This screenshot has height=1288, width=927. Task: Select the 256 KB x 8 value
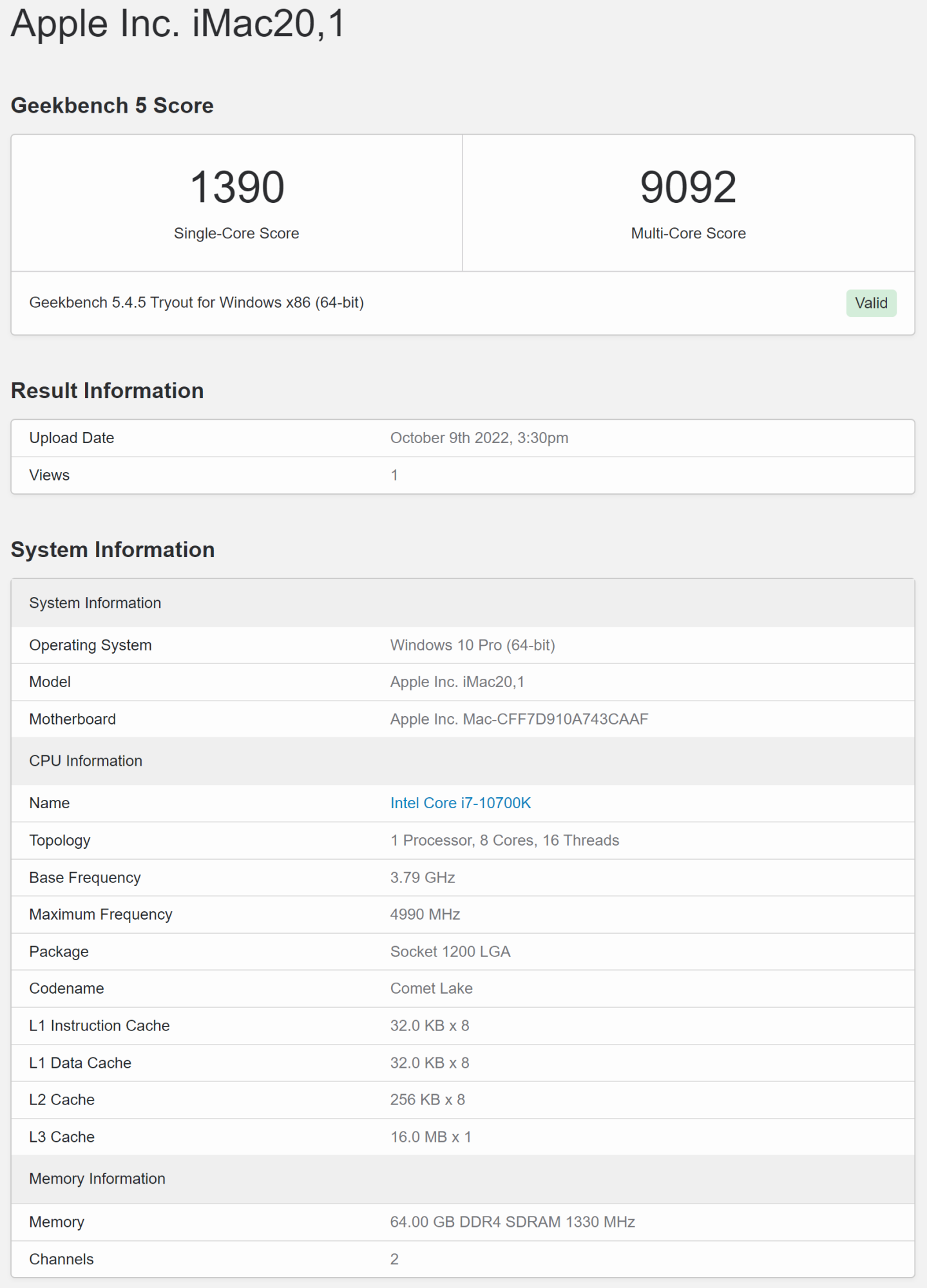coord(428,1100)
